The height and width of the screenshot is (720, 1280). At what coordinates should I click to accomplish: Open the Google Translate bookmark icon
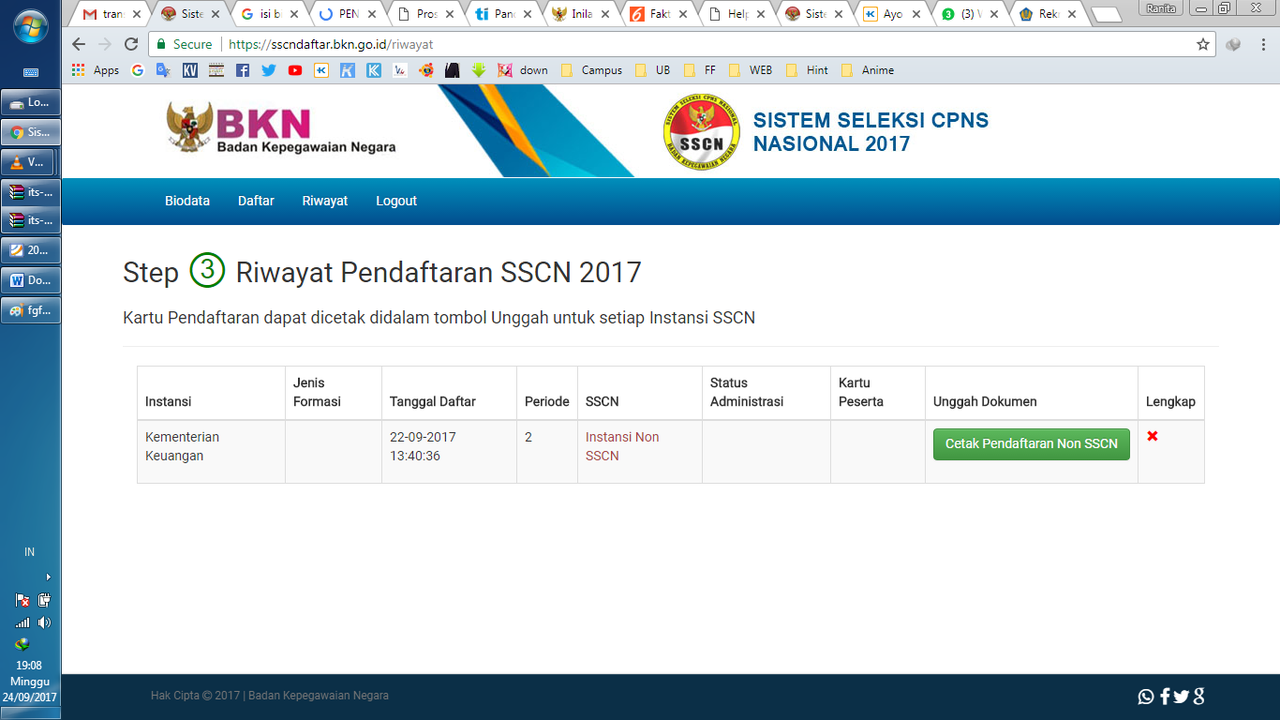pyautogui.click(x=163, y=70)
